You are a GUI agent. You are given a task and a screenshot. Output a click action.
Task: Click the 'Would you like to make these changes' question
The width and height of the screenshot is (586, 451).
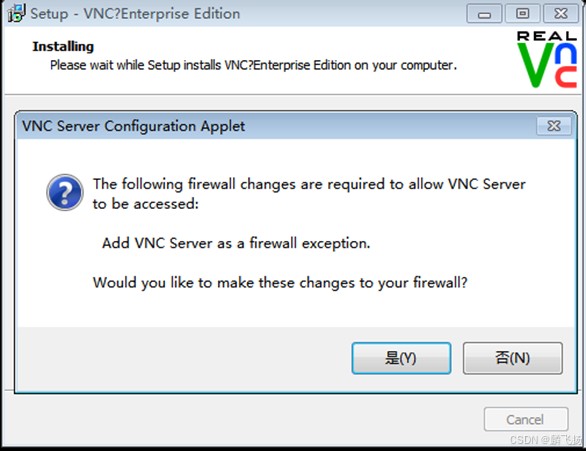click(x=280, y=283)
